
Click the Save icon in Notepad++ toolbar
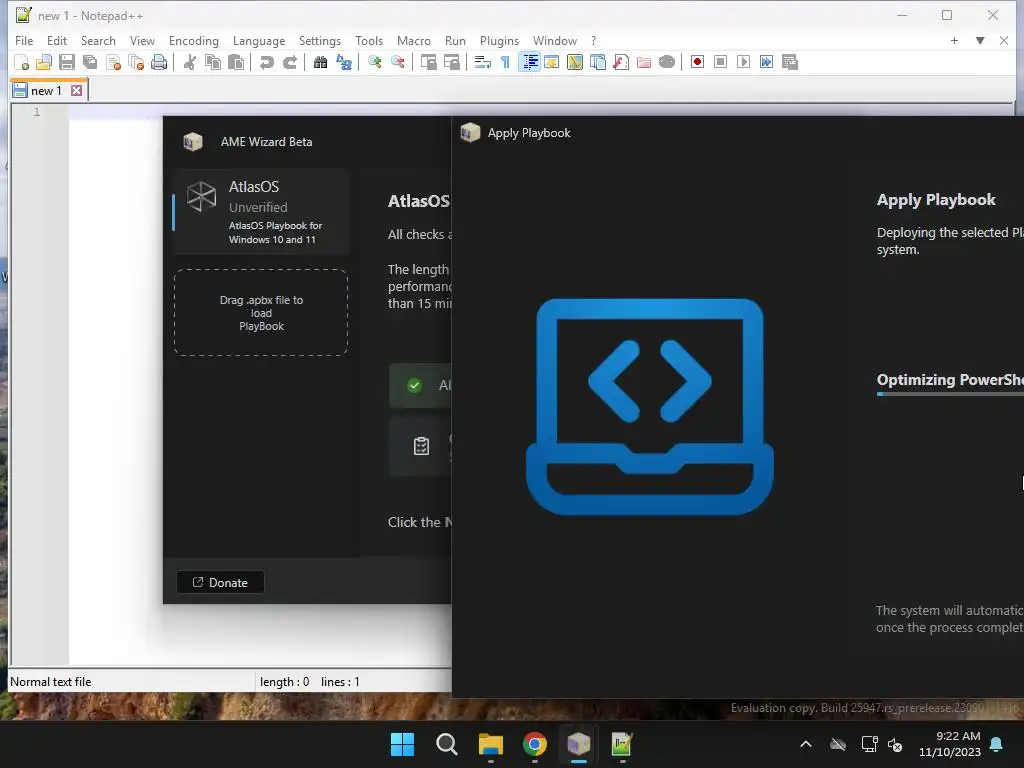(x=67, y=62)
